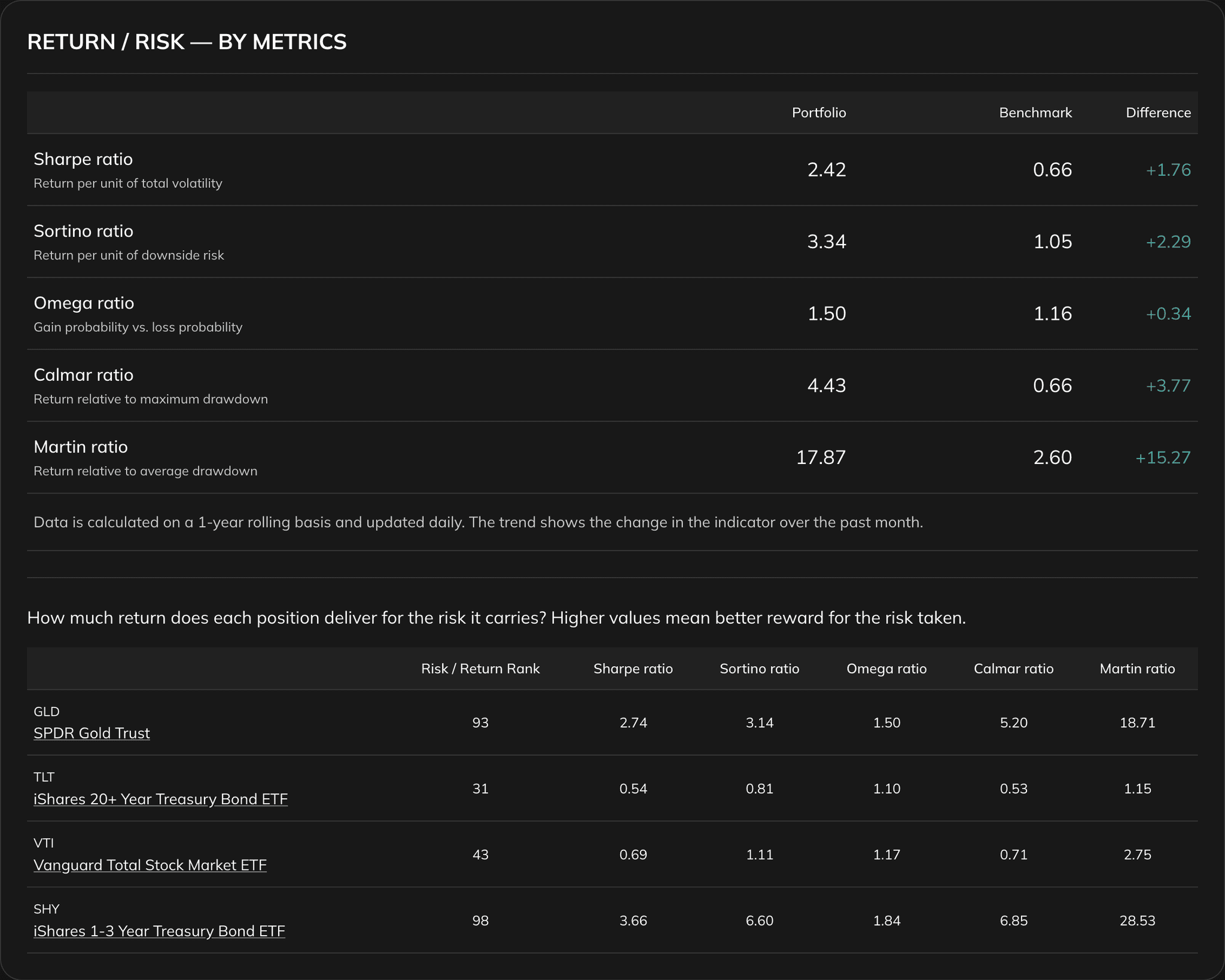
Task: Sort by the Risk / Return Rank column
Action: pyautogui.click(x=480, y=668)
